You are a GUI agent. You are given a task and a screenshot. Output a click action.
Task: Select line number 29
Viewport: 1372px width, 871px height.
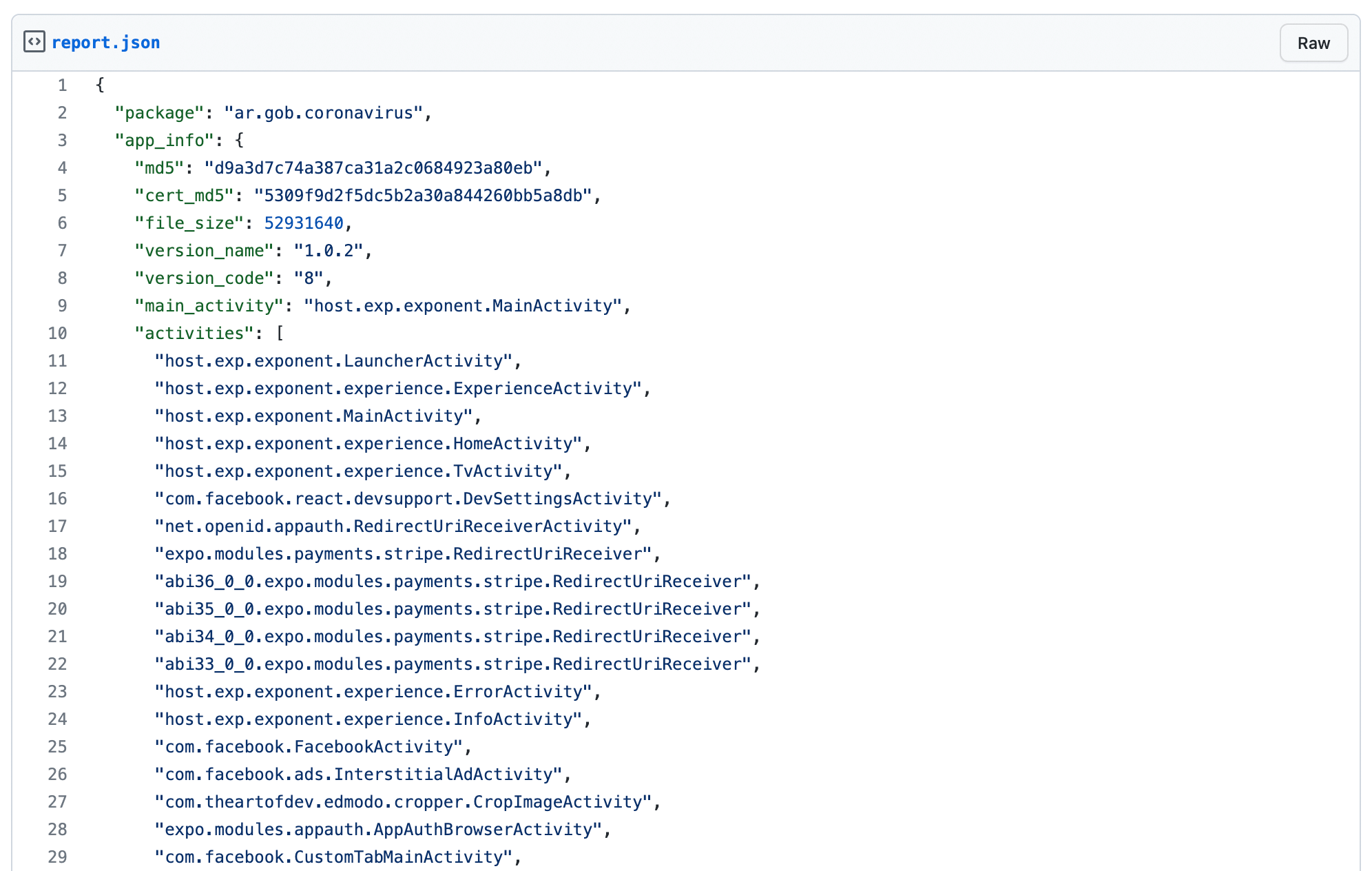[57, 857]
